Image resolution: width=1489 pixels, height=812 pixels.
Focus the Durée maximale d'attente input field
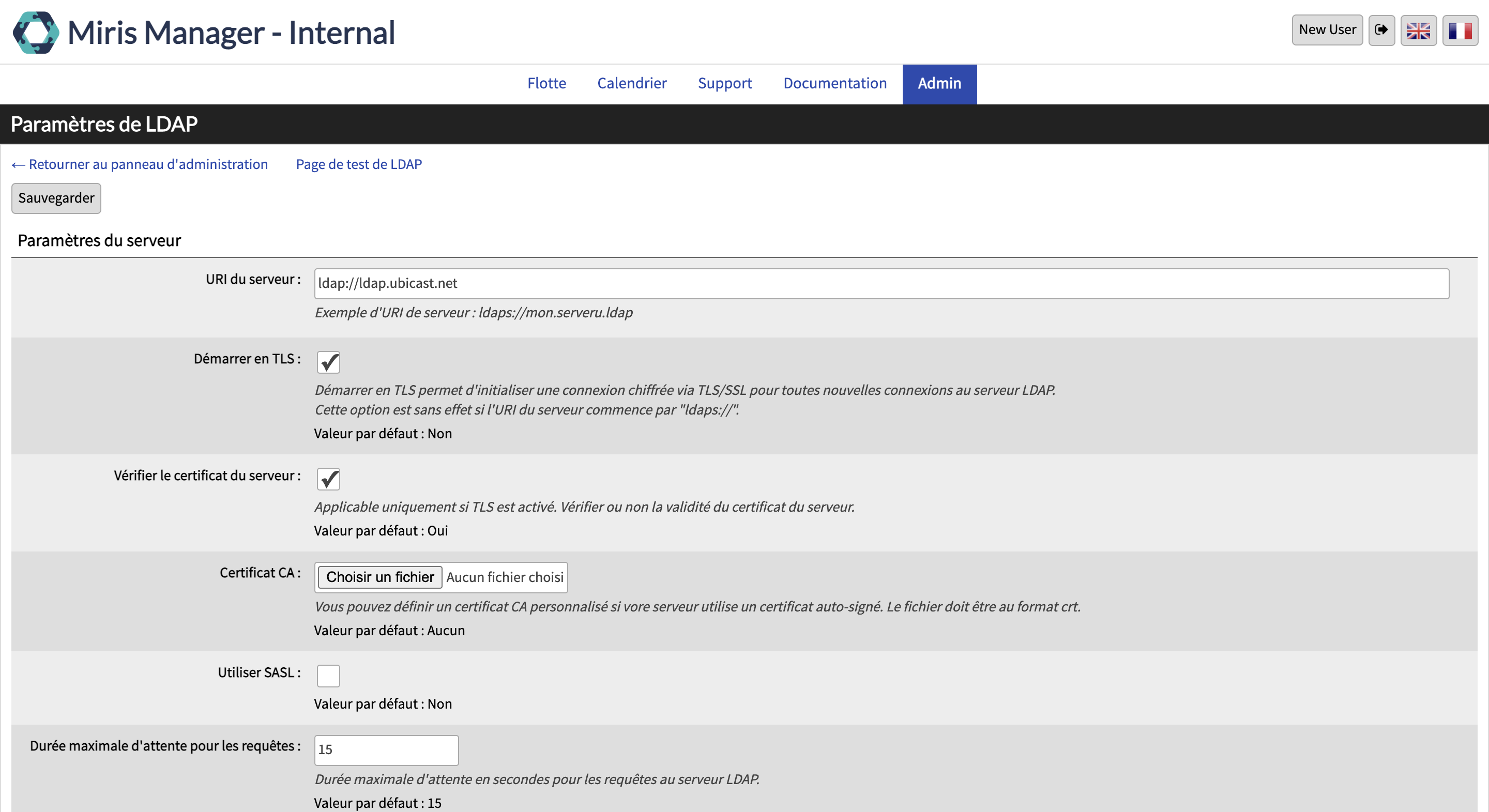tap(386, 749)
